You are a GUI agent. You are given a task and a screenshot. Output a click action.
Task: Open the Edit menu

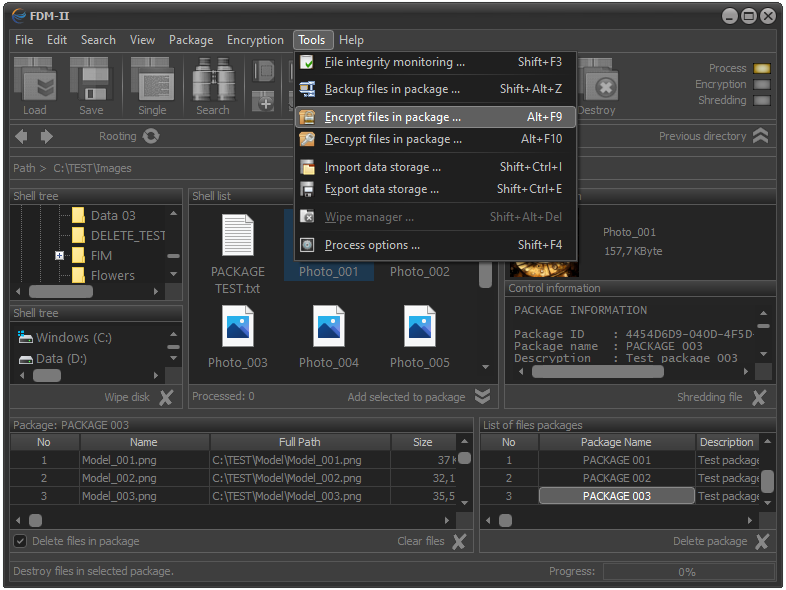coord(57,40)
